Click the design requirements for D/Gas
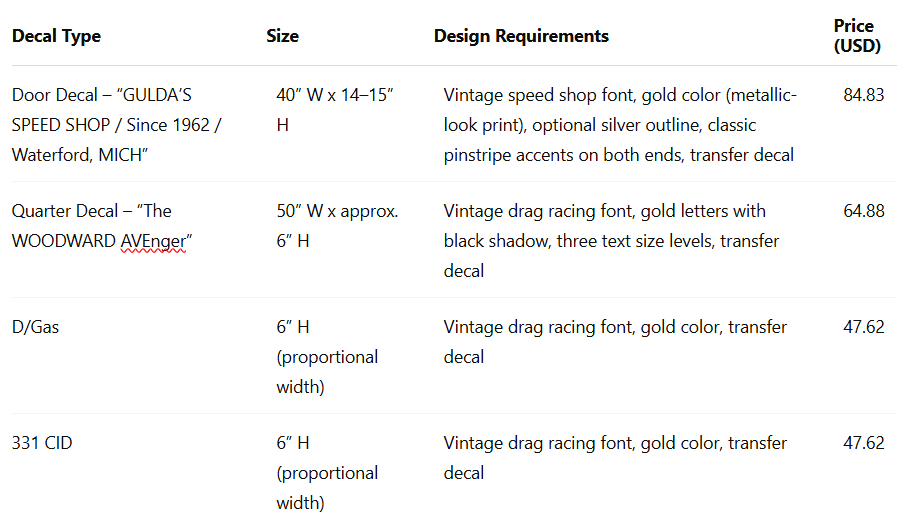The height and width of the screenshot is (526, 914). click(615, 342)
